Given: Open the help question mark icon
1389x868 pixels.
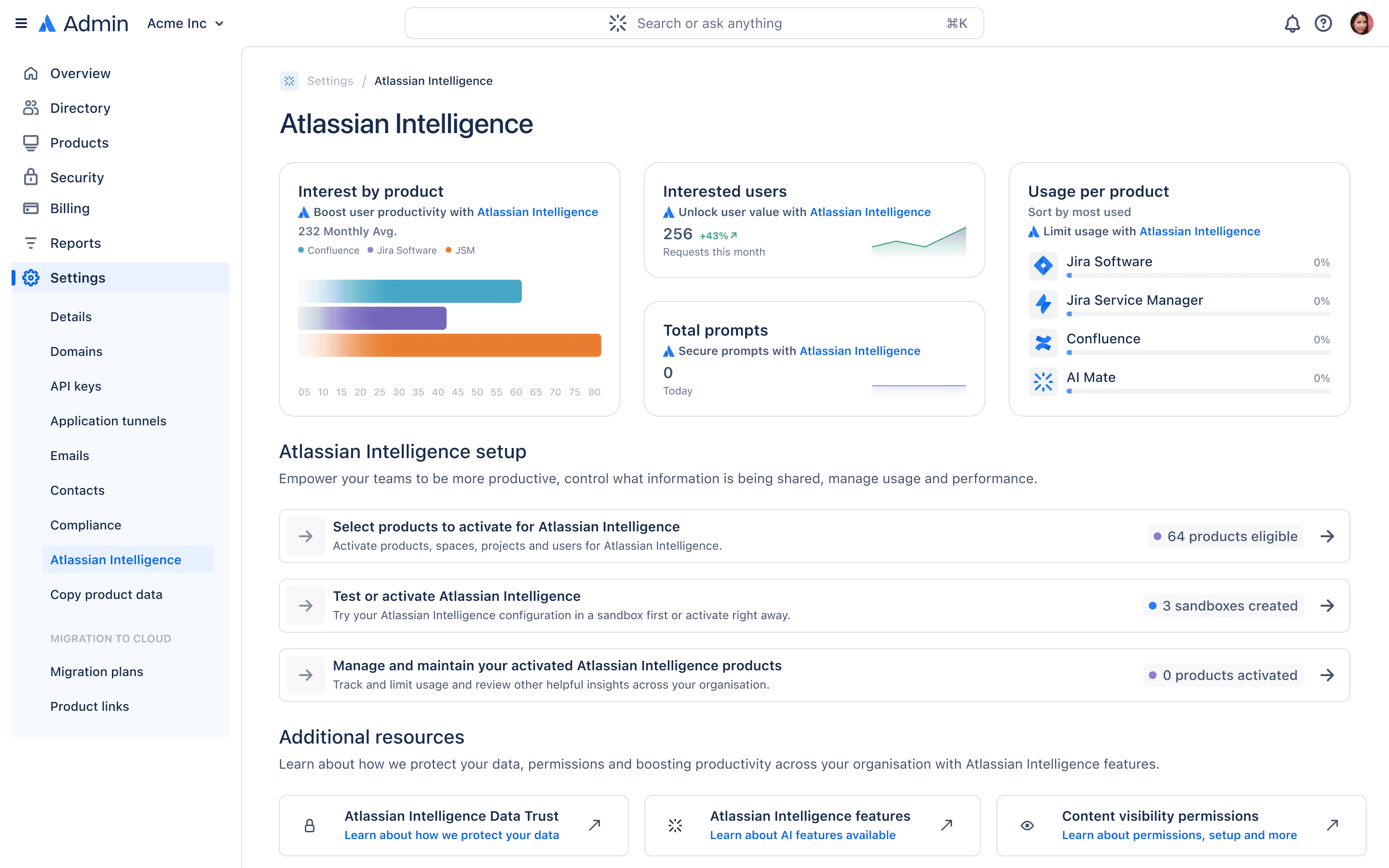Looking at the screenshot, I should [1323, 24].
